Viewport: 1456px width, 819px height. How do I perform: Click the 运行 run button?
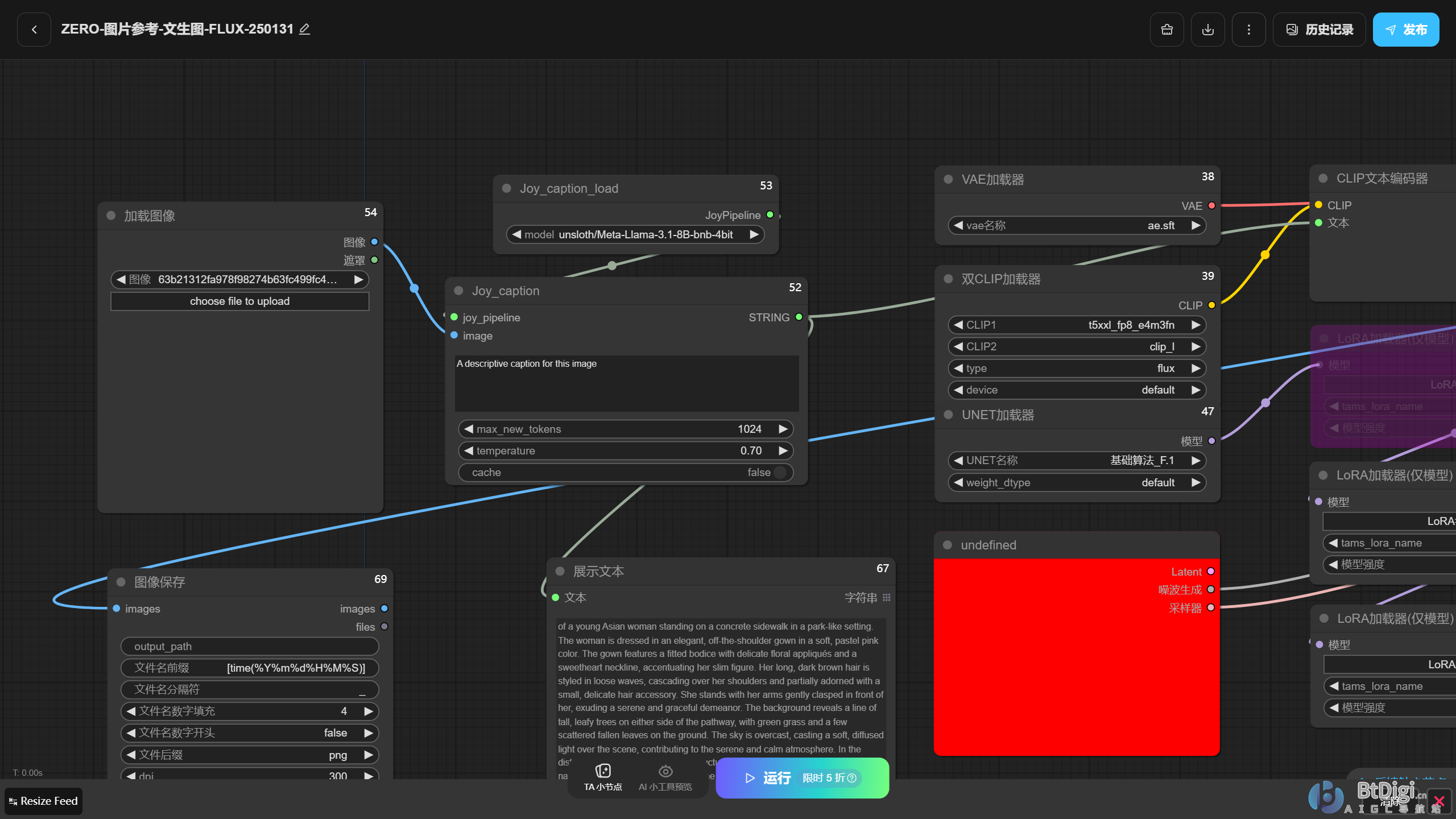(x=803, y=778)
